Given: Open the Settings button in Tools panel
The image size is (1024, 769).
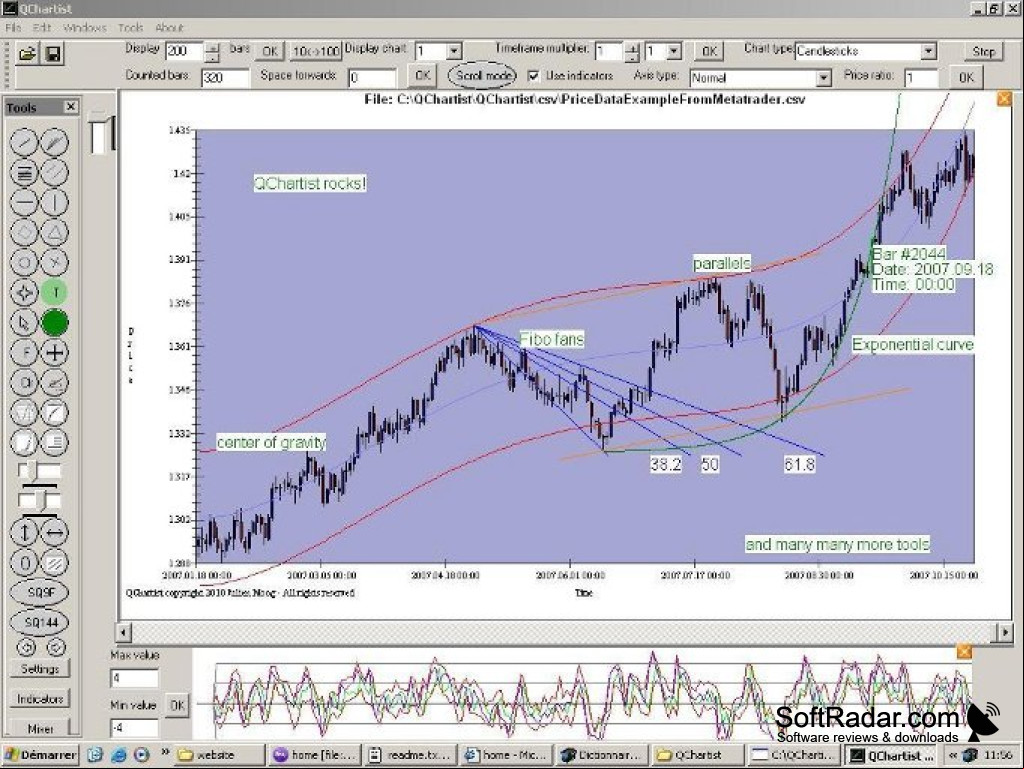Looking at the screenshot, I should coord(40,668).
